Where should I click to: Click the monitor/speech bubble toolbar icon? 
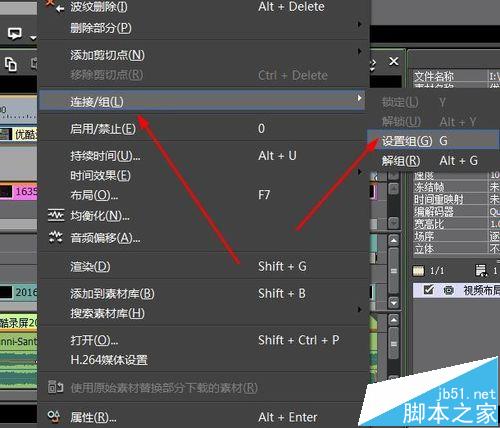15,33
